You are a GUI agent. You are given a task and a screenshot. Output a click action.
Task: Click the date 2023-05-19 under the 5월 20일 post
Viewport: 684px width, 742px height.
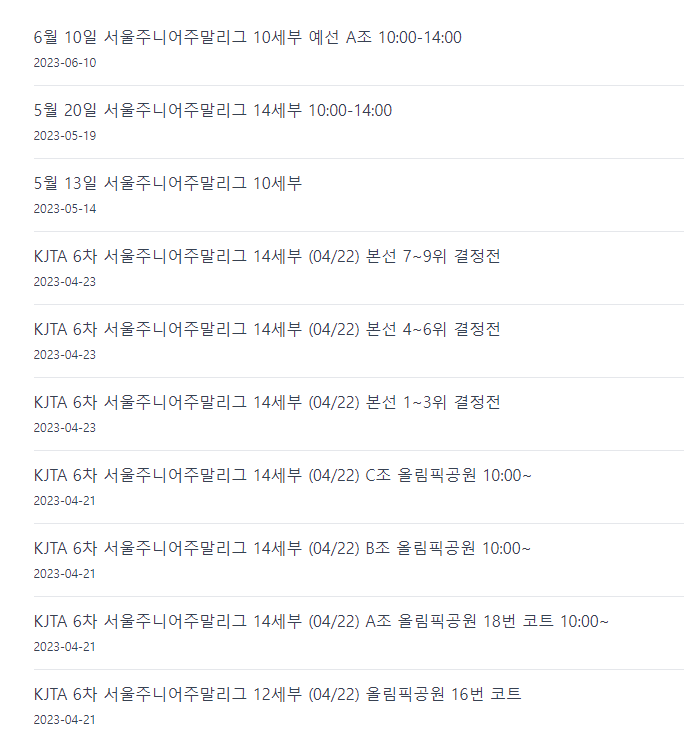[65, 136]
